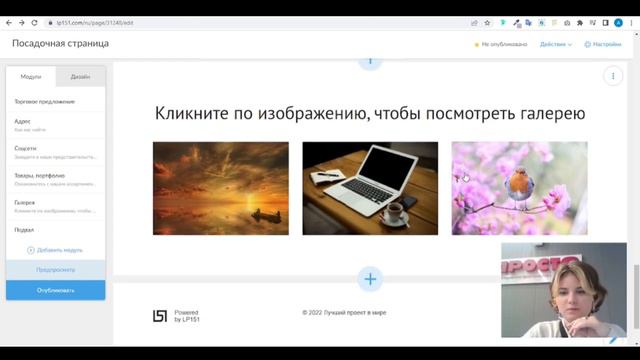640x360 pixels.
Task: Open the puzzle-piece extensions menu
Action: (x=580, y=23)
